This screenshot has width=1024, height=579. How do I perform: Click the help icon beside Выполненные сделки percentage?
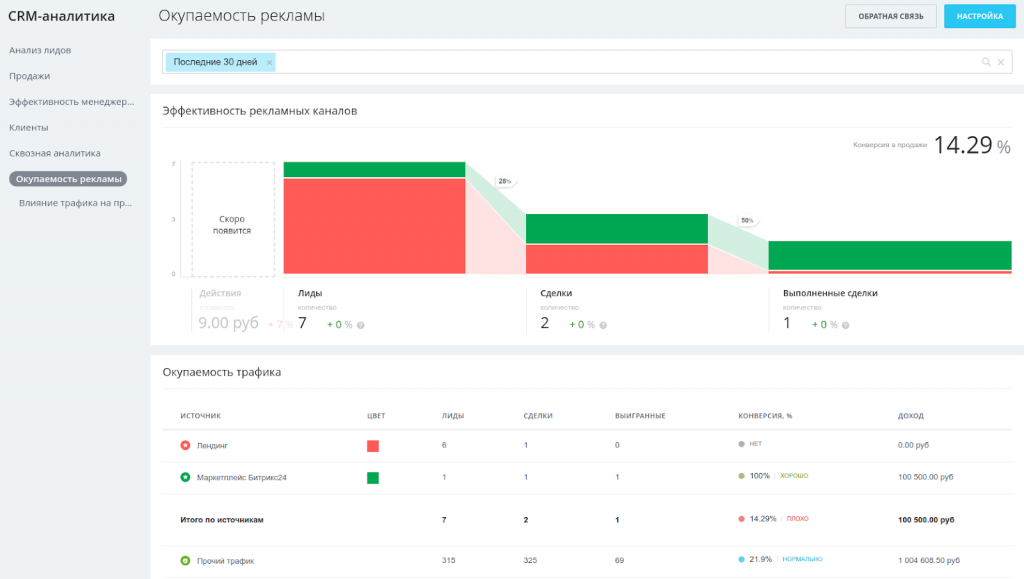click(x=845, y=325)
